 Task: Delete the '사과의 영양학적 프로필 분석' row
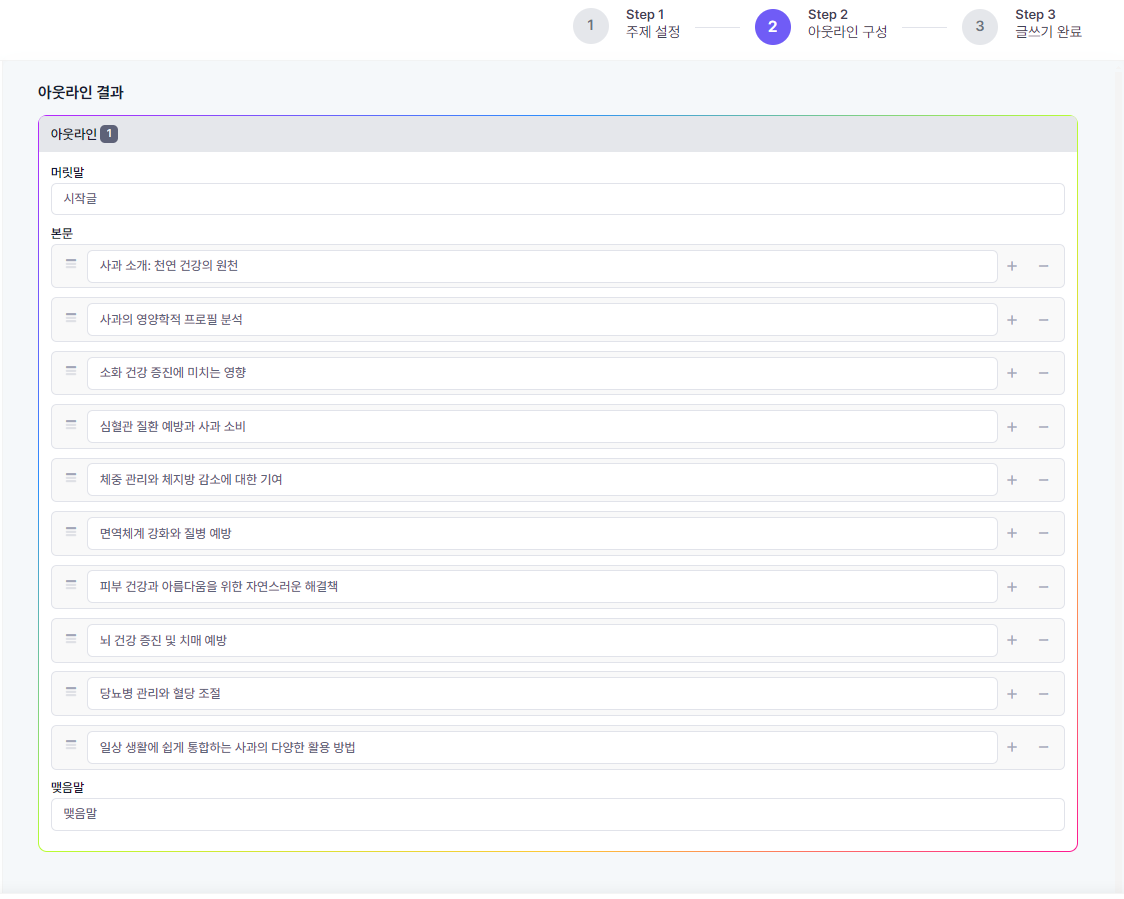[1043, 320]
